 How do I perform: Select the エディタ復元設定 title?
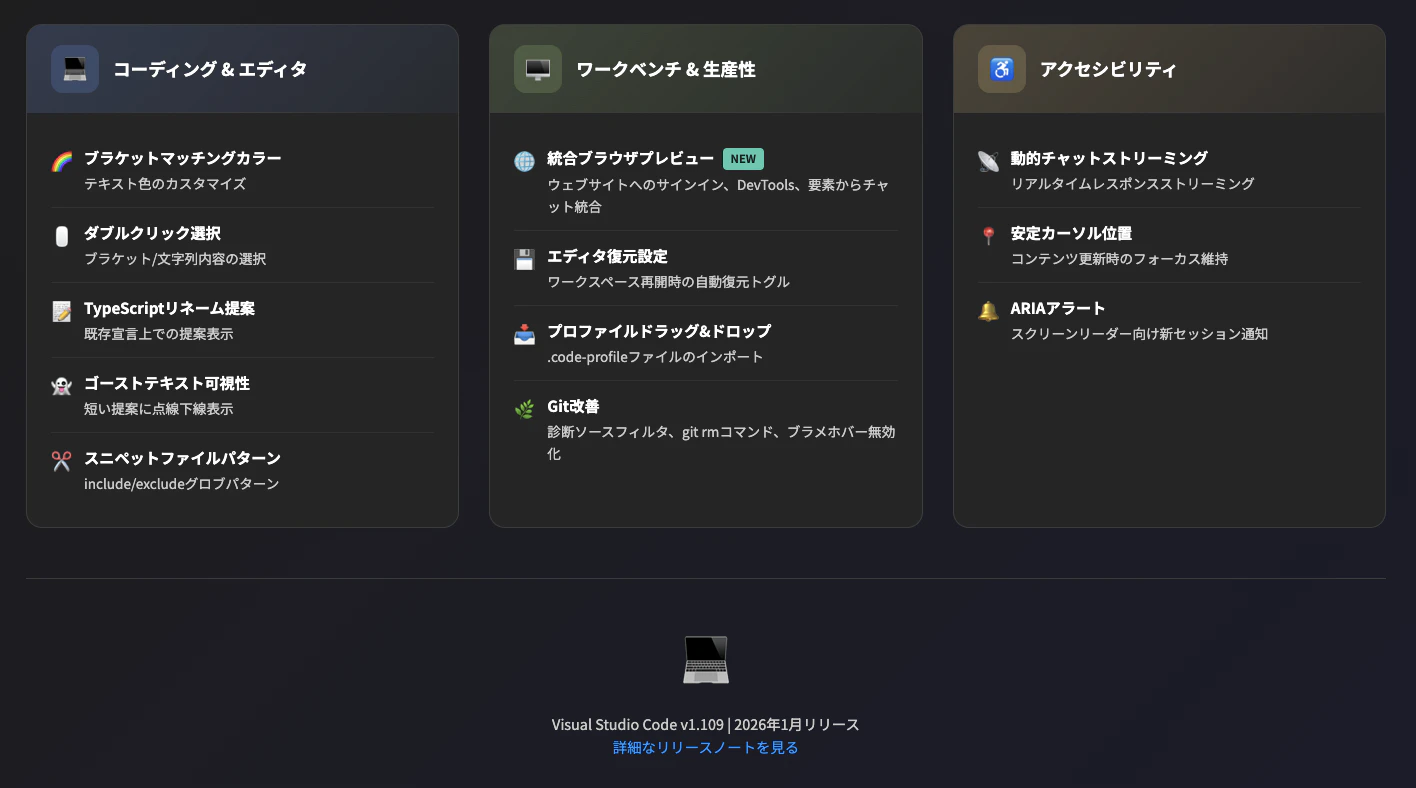(x=607, y=256)
